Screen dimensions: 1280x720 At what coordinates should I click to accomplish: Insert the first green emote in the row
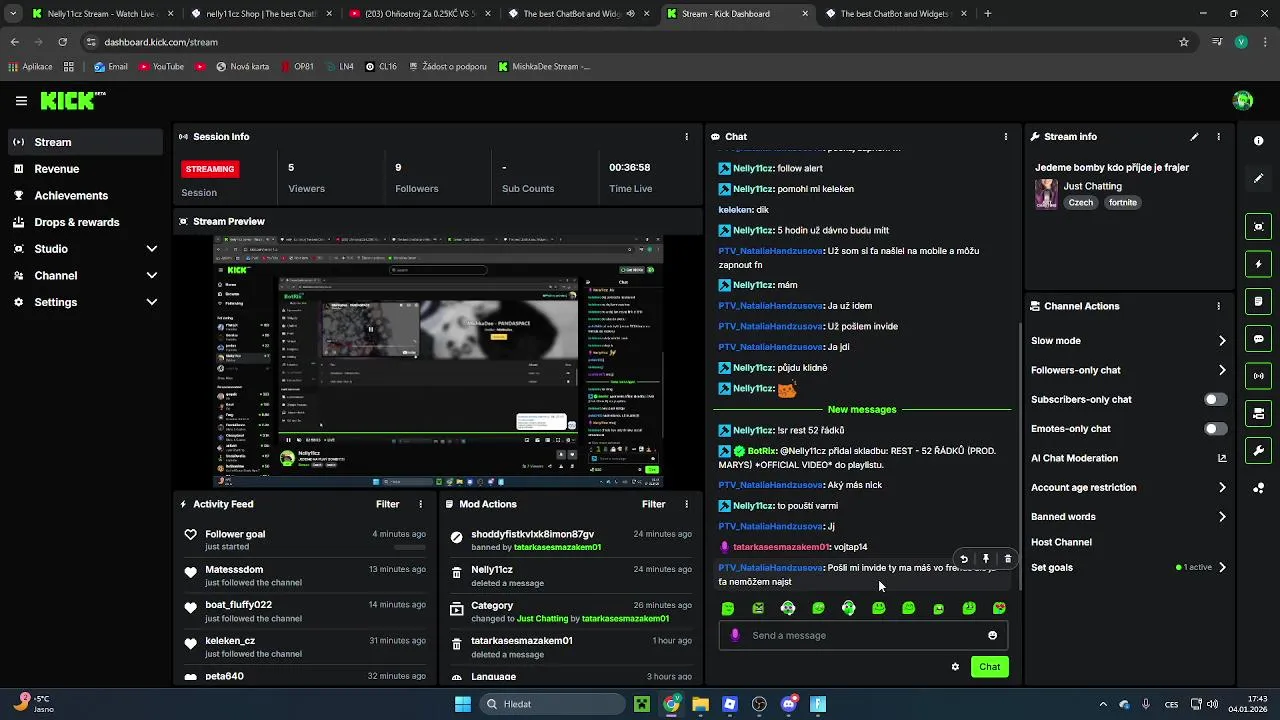click(x=728, y=608)
